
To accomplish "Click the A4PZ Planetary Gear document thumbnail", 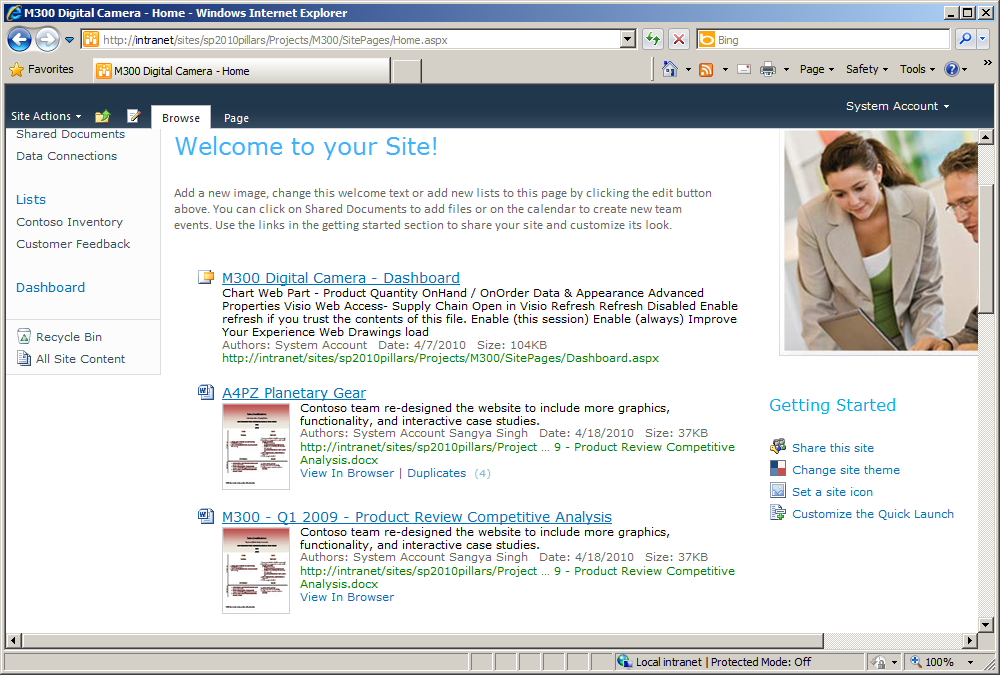I will pos(256,447).
